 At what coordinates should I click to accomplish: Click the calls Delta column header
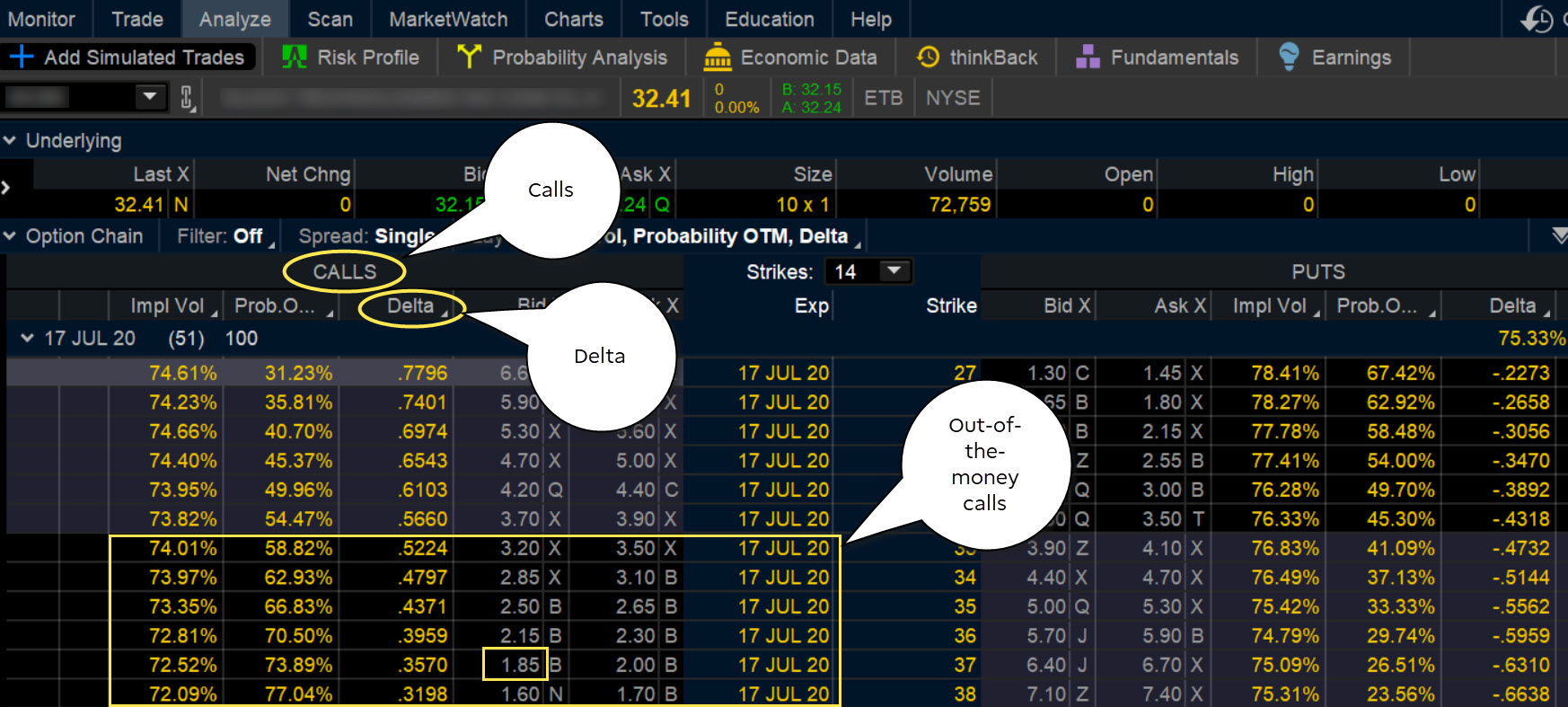click(x=410, y=305)
